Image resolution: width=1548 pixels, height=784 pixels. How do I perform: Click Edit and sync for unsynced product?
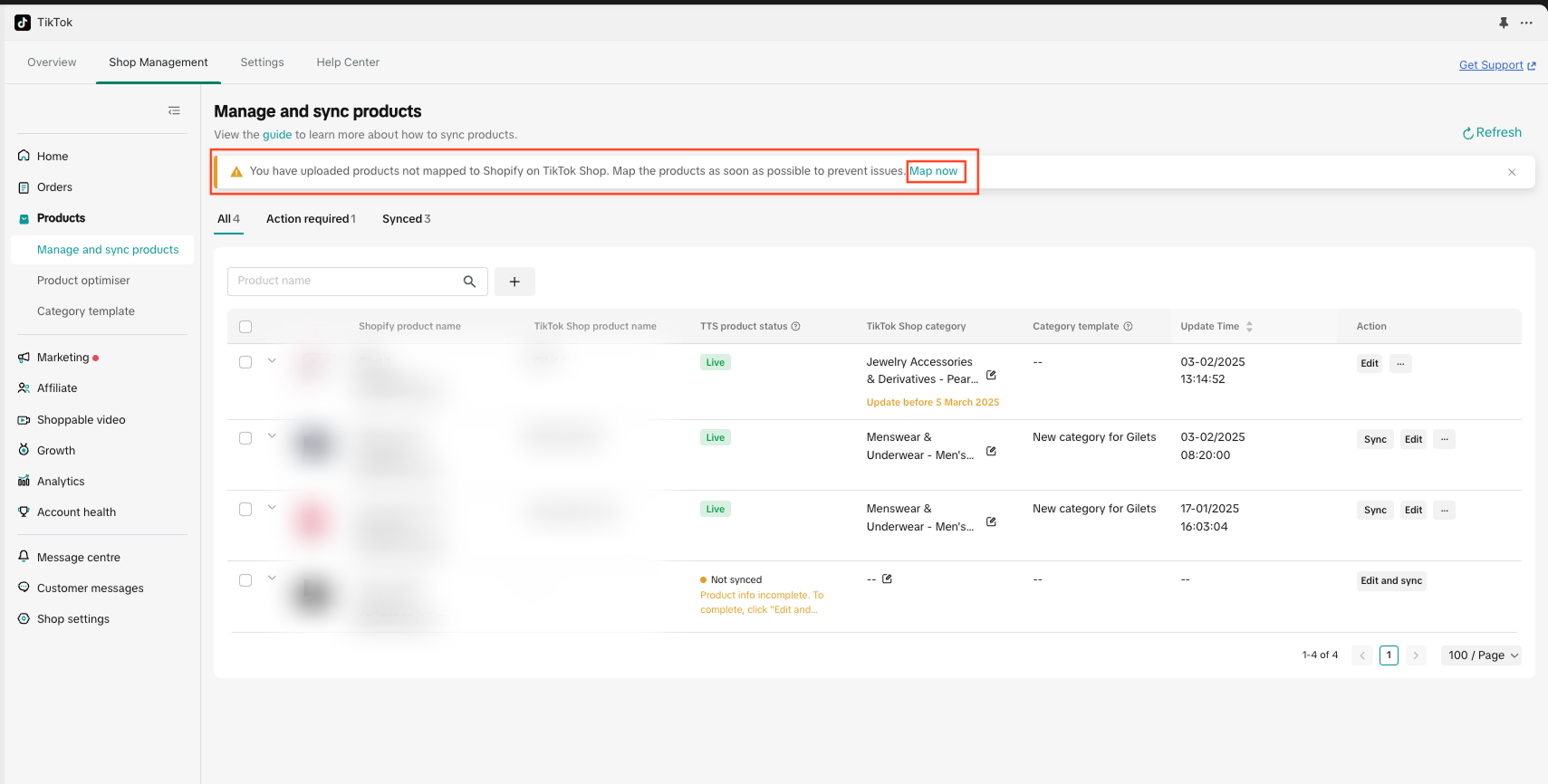click(1391, 581)
